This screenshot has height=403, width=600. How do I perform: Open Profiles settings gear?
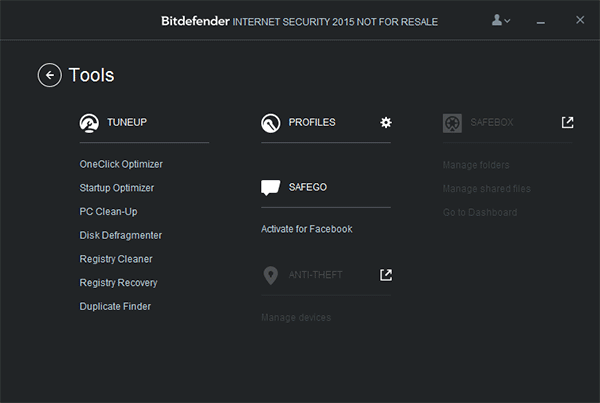386,122
